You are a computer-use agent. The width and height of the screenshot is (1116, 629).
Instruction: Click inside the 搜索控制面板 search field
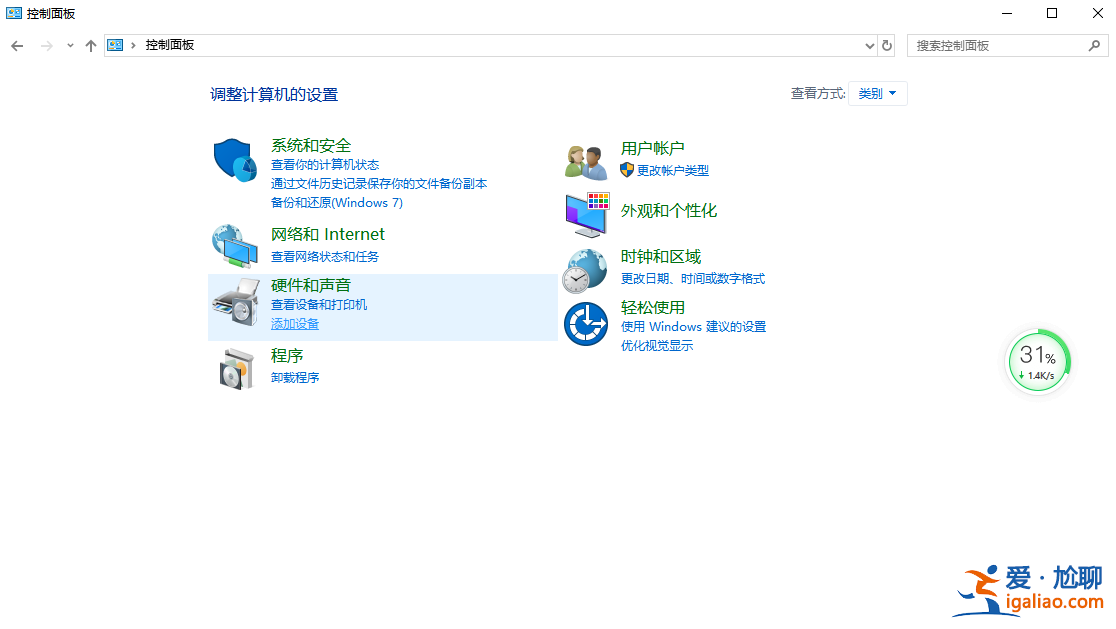tap(1000, 45)
